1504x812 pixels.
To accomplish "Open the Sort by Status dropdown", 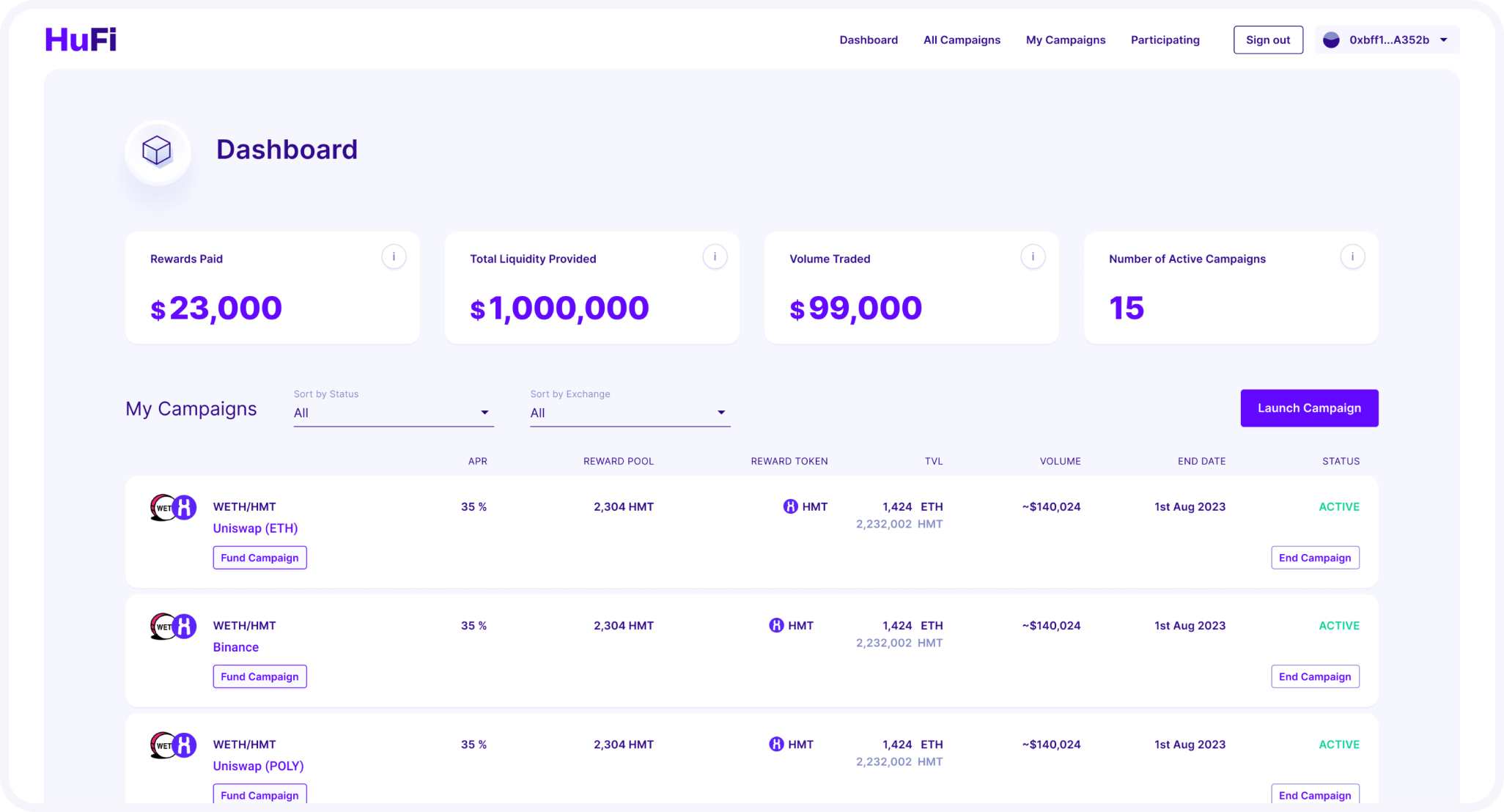I will click(394, 413).
